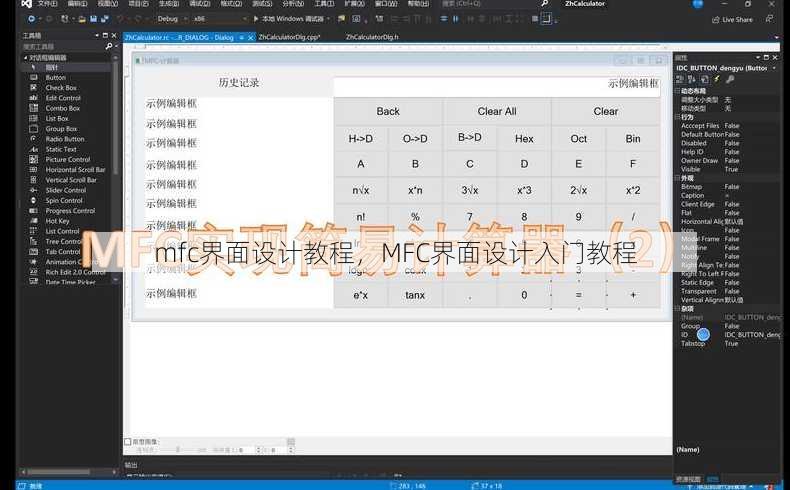Image resolution: width=790 pixels, height=490 pixels.
Task: Select the Picture Control toolbox icon
Action: click(34, 159)
